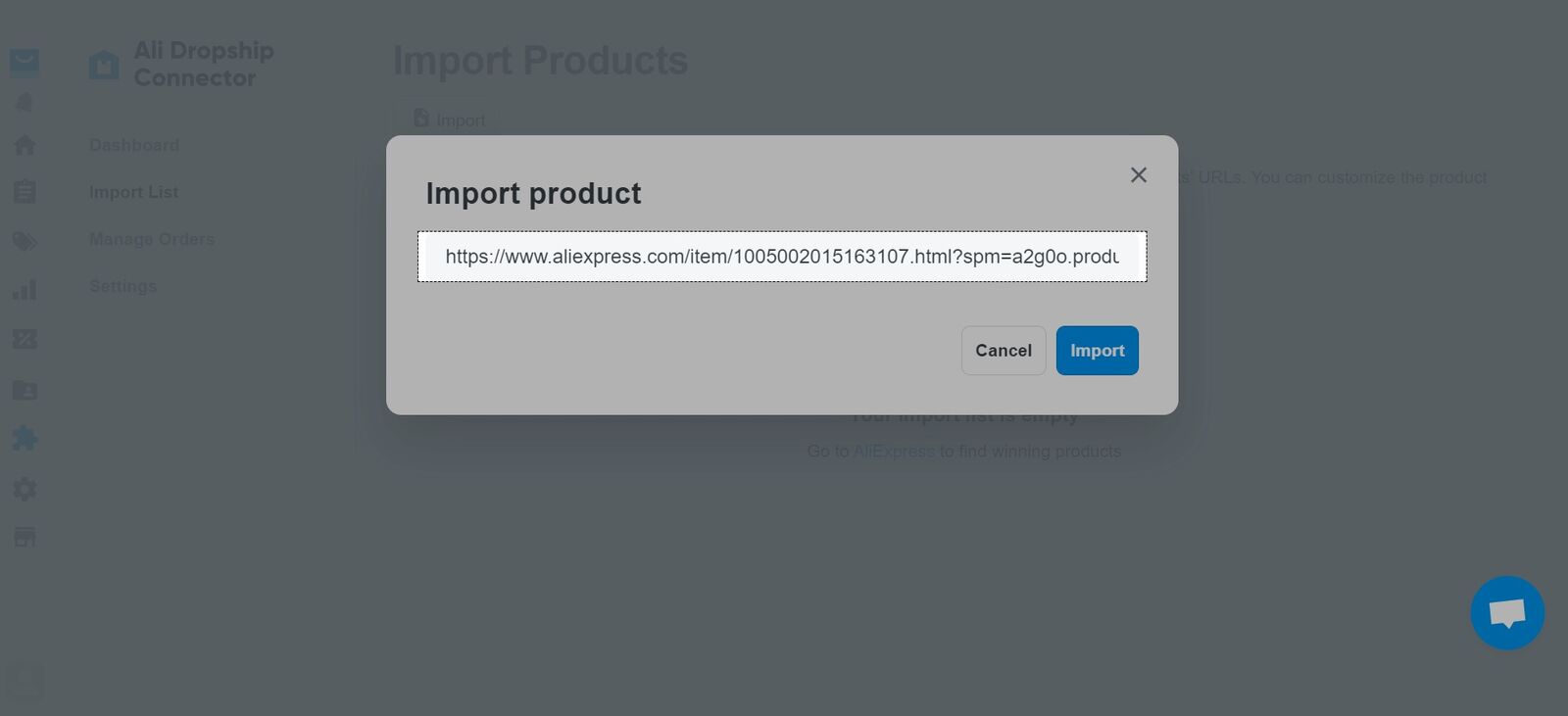Viewport: 1568px width, 716px height.
Task: Go to the home icon in sidebar
Action: 24,145
